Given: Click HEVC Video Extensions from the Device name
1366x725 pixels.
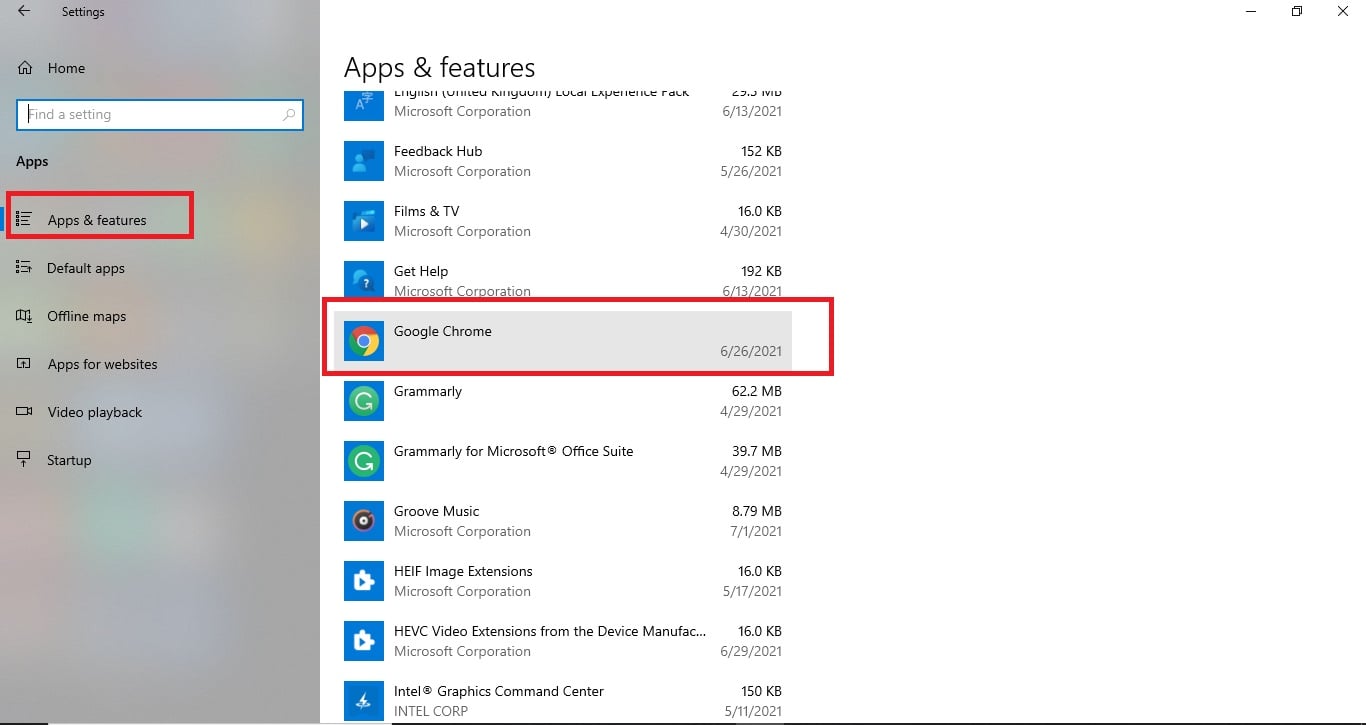Looking at the screenshot, I should [x=550, y=631].
